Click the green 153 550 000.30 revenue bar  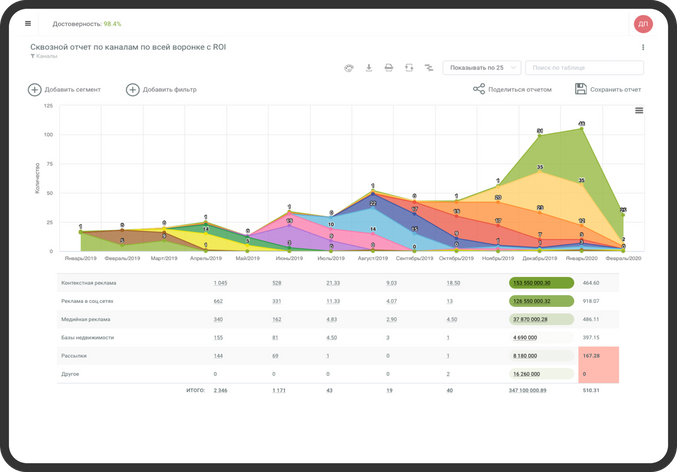[540, 283]
